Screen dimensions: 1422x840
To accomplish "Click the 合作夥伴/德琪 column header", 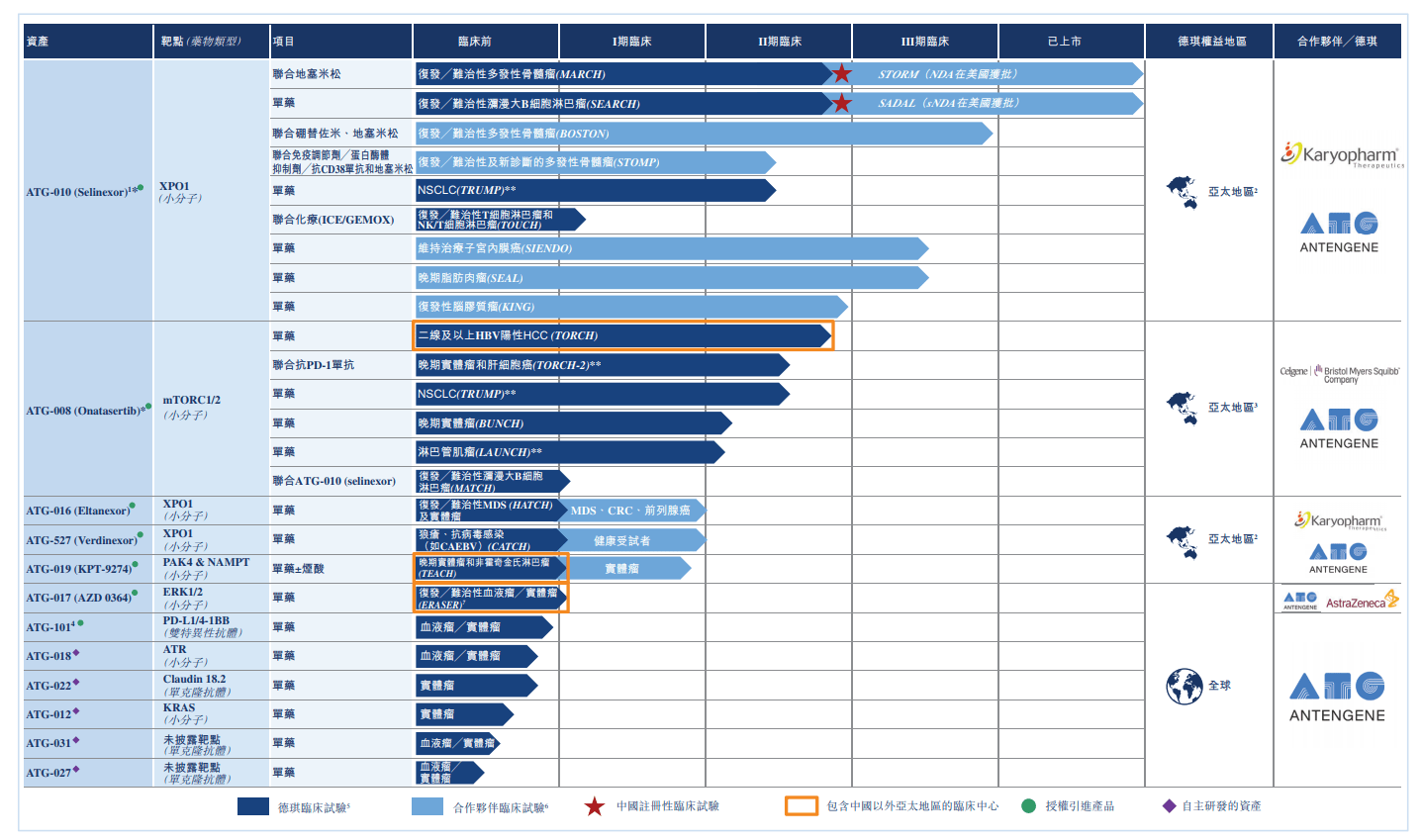I will point(1338,42).
